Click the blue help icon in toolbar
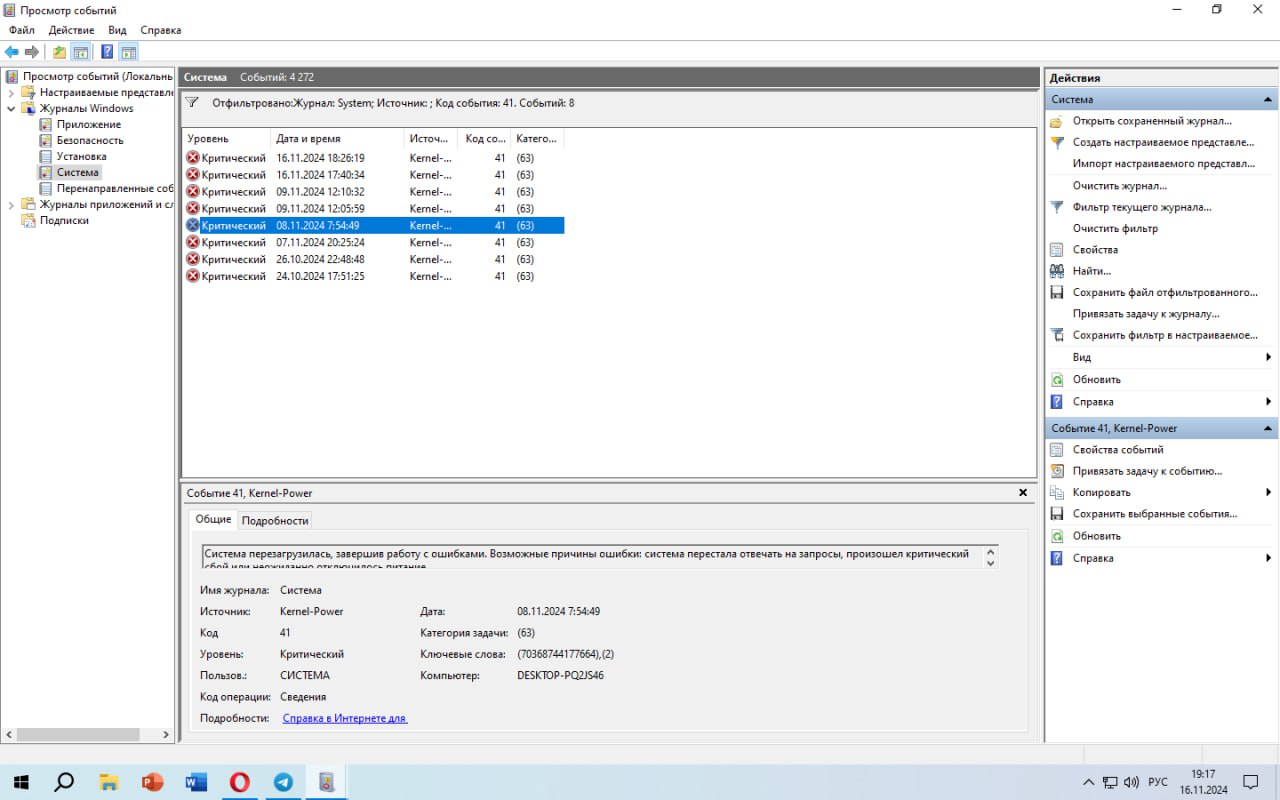The height and width of the screenshot is (800, 1280). click(x=107, y=52)
